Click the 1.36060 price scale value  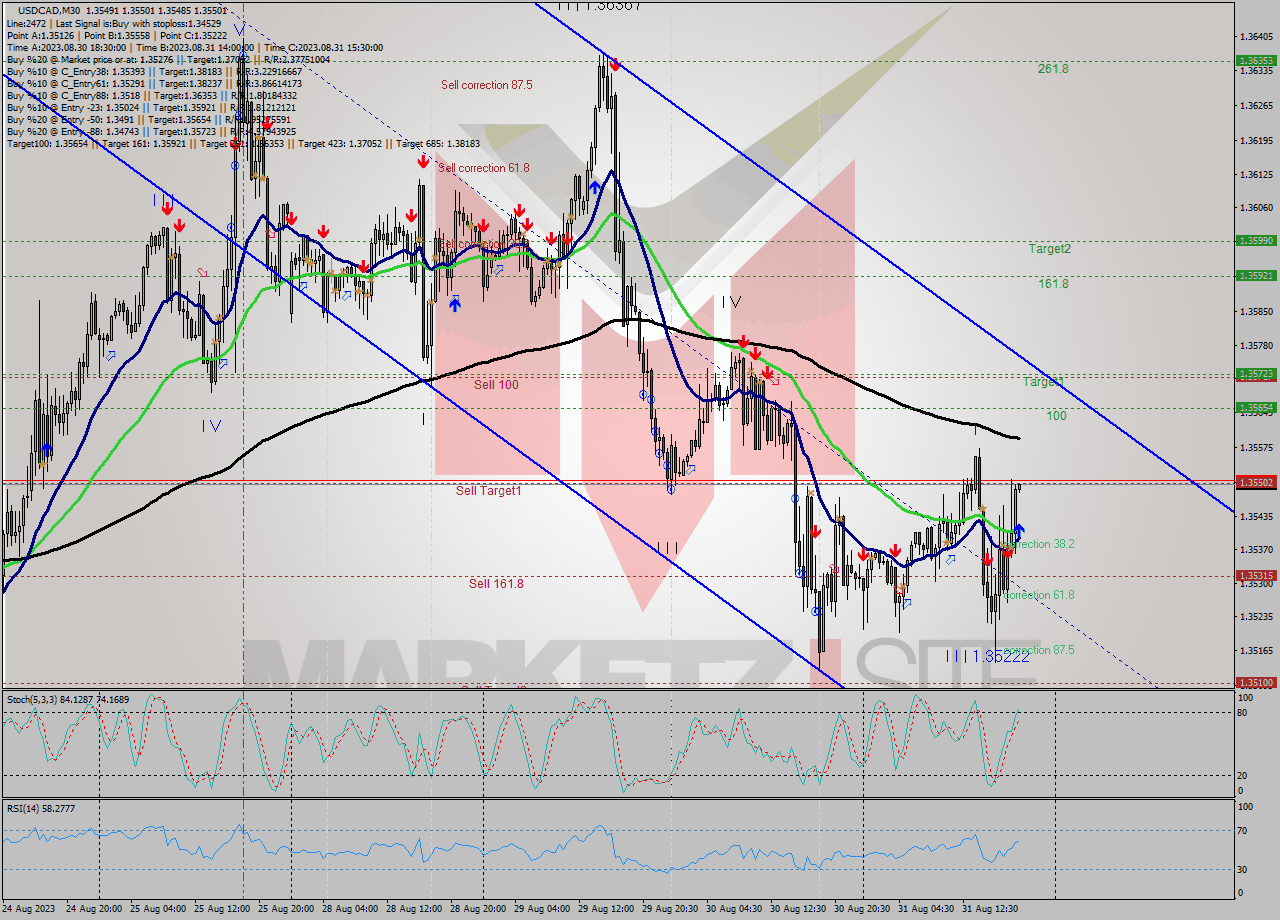[x=1256, y=208]
